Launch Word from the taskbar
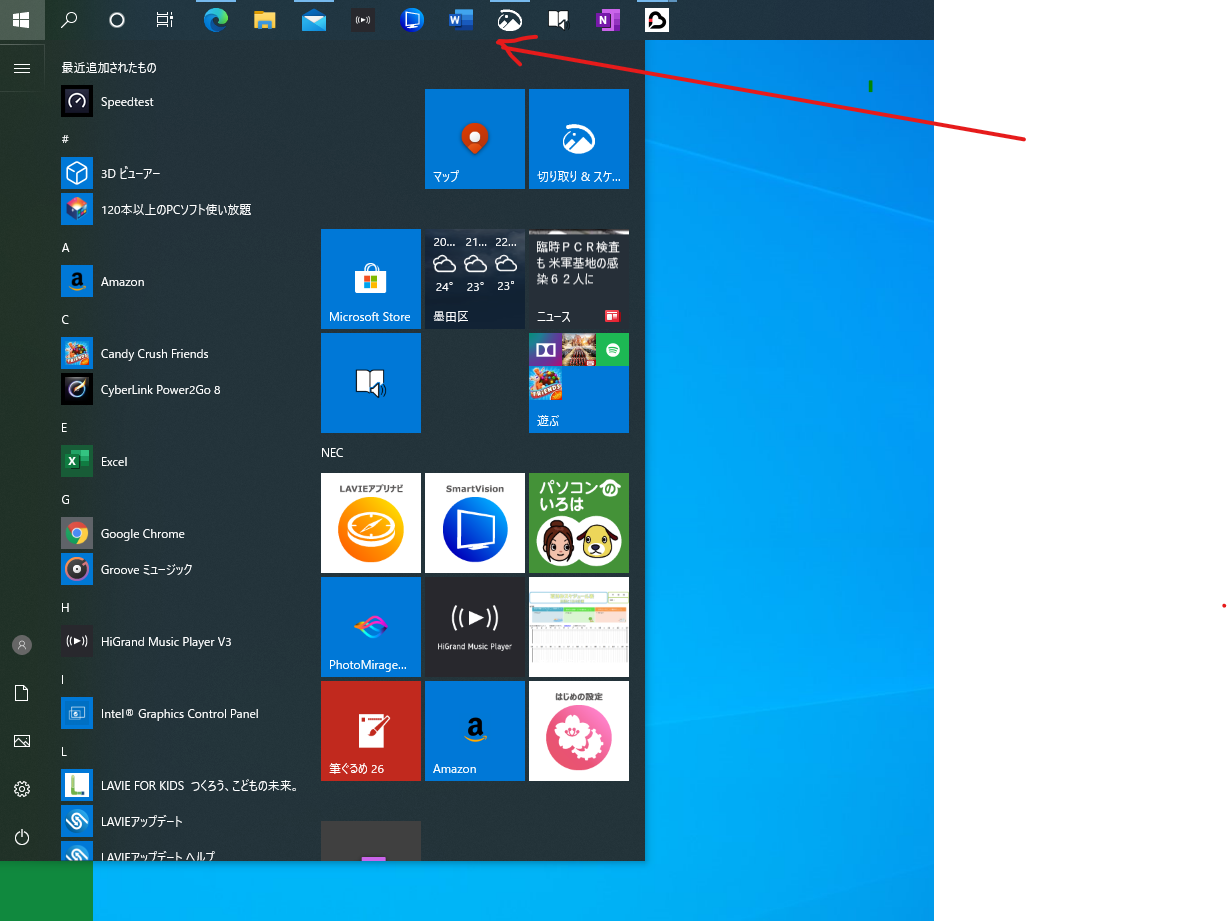 461,20
